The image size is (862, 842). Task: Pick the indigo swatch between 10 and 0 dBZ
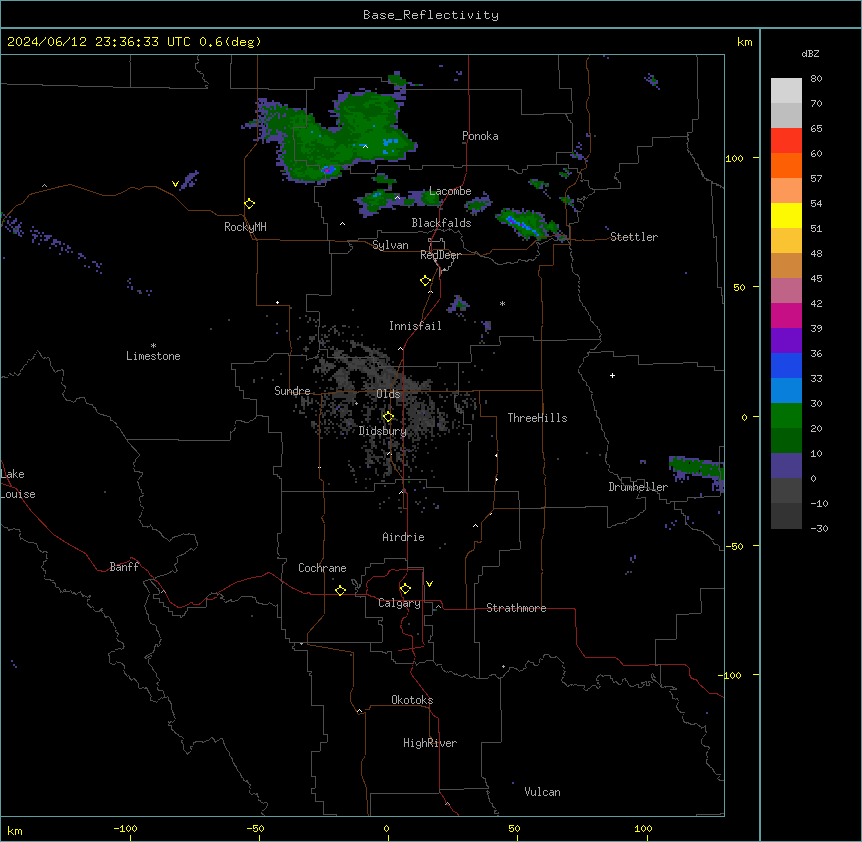(x=786, y=466)
